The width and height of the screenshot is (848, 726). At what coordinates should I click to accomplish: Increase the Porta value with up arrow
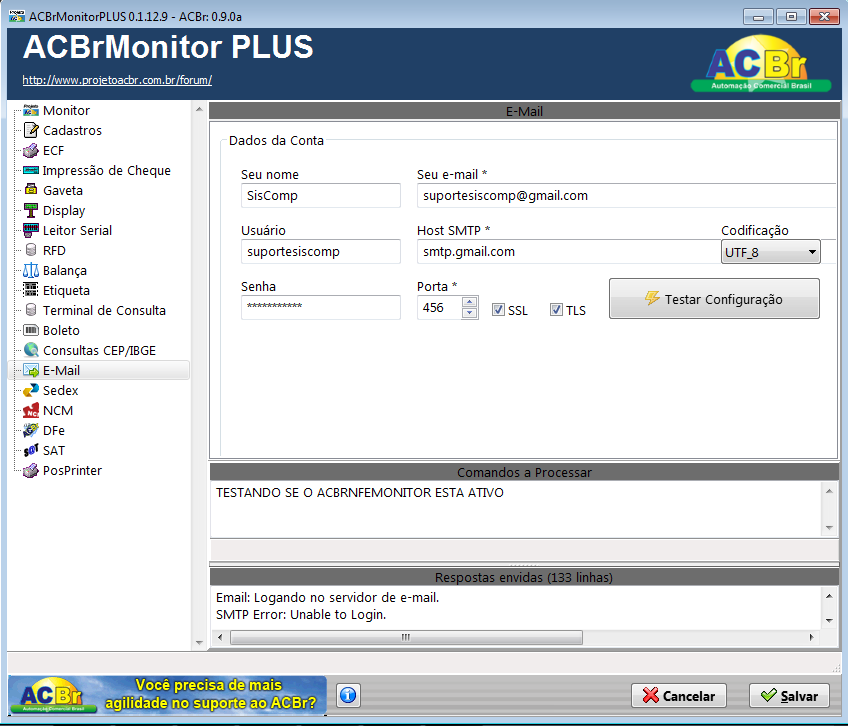click(x=469, y=302)
